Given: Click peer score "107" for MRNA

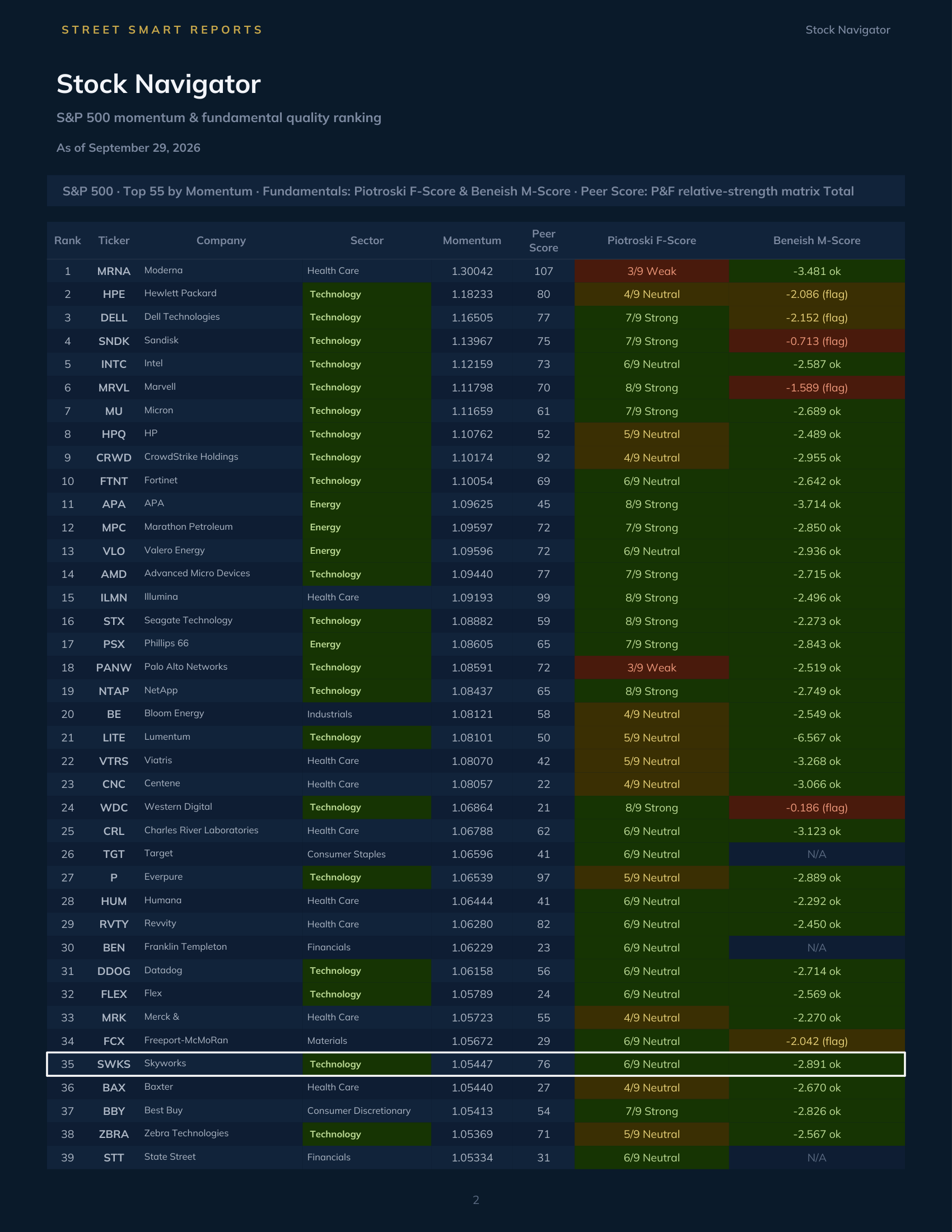Looking at the screenshot, I should 544,272.
